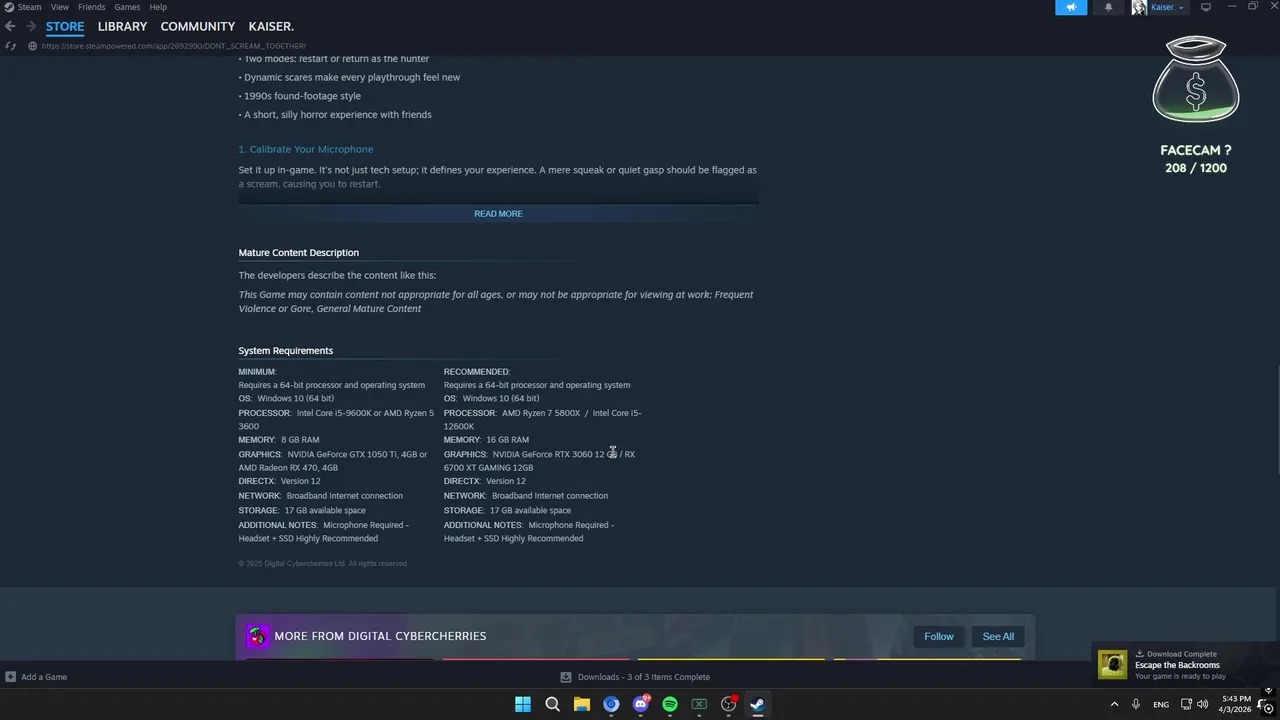Click the downloads icon in bottom bar
This screenshot has width=1280, height=720.
click(x=566, y=677)
